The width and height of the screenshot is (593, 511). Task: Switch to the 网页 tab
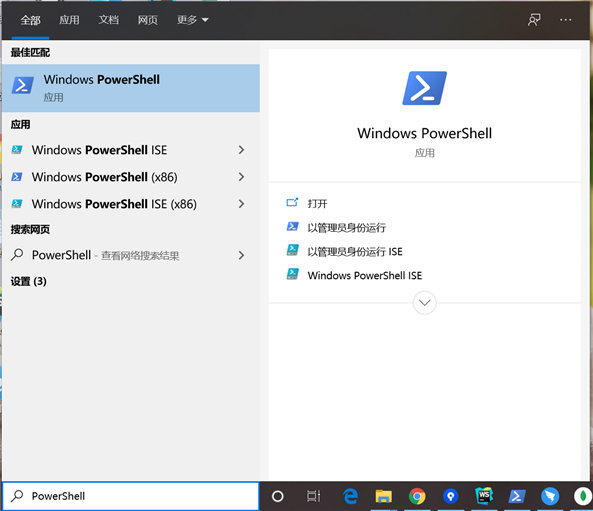147,20
